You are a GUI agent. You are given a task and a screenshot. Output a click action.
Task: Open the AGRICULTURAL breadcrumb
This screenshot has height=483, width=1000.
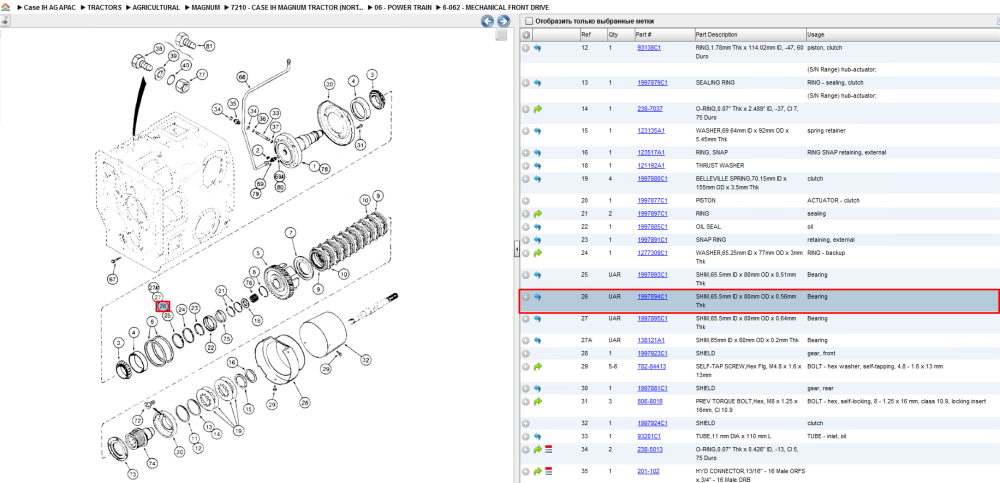pyautogui.click(x=156, y=8)
